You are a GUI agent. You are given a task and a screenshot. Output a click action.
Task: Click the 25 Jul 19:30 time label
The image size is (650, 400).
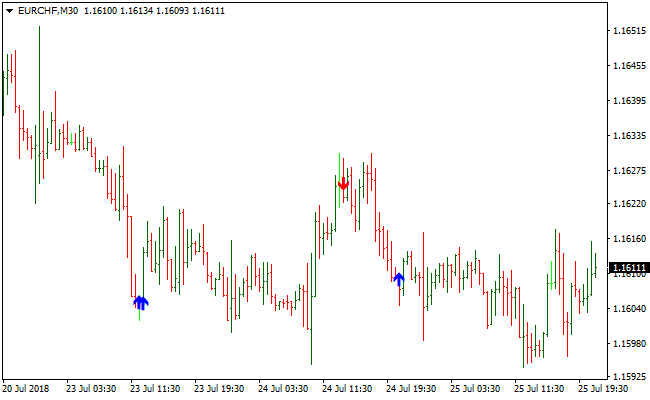pos(603,389)
